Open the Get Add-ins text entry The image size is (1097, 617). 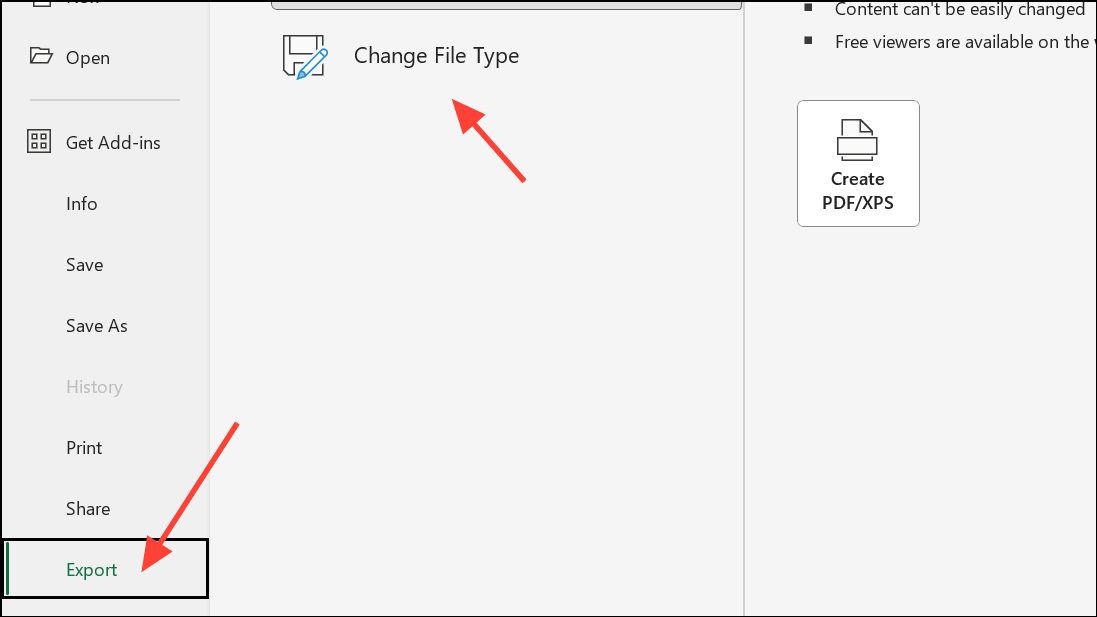tap(113, 143)
